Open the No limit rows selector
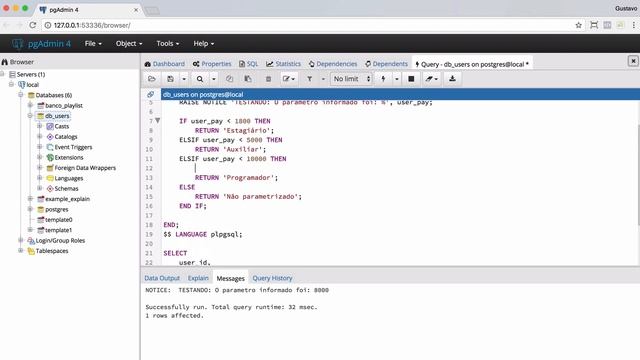 tap(351, 79)
